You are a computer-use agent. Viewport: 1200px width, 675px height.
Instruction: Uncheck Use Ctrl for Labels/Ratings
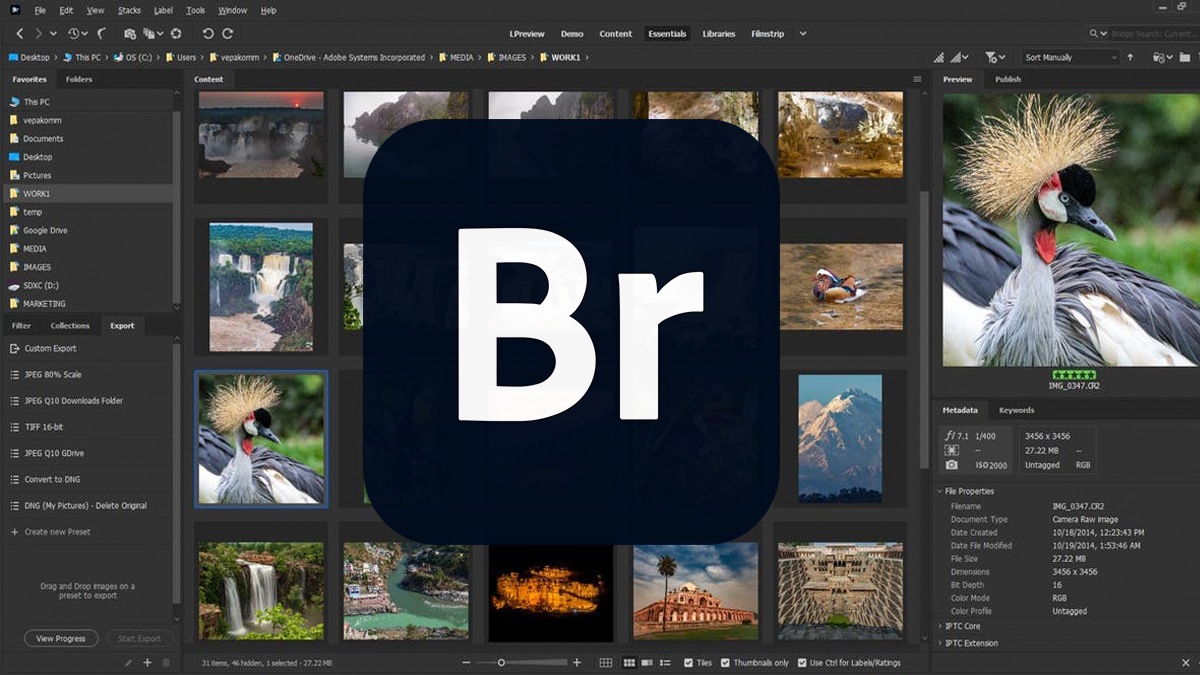(x=802, y=663)
